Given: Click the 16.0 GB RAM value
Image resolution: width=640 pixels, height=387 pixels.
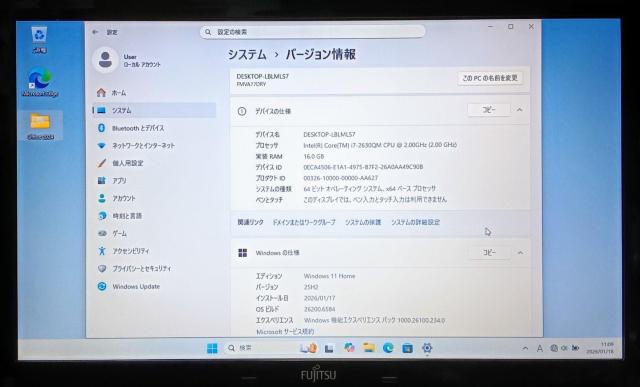Looking at the screenshot, I should (x=314, y=156).
